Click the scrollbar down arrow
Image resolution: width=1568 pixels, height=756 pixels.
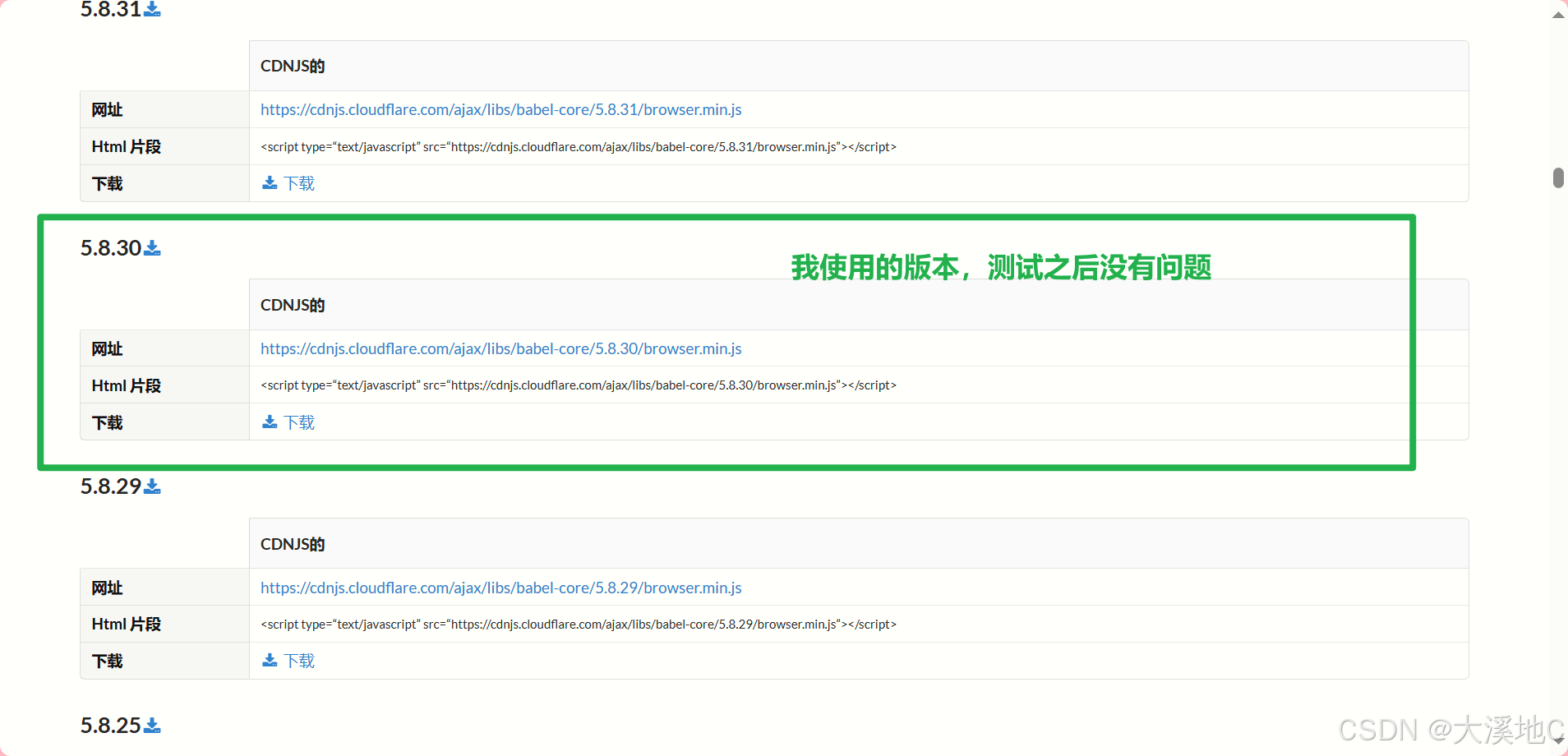[x=1557, y=742]
